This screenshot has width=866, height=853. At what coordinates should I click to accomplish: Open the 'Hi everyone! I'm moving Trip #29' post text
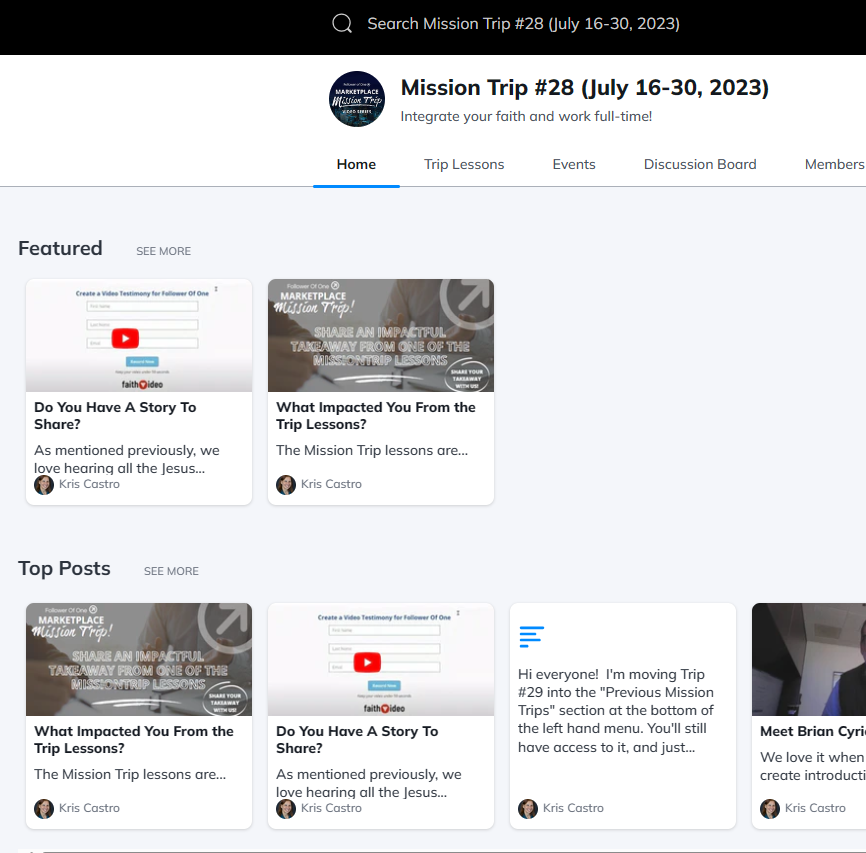tap(615, 710)
